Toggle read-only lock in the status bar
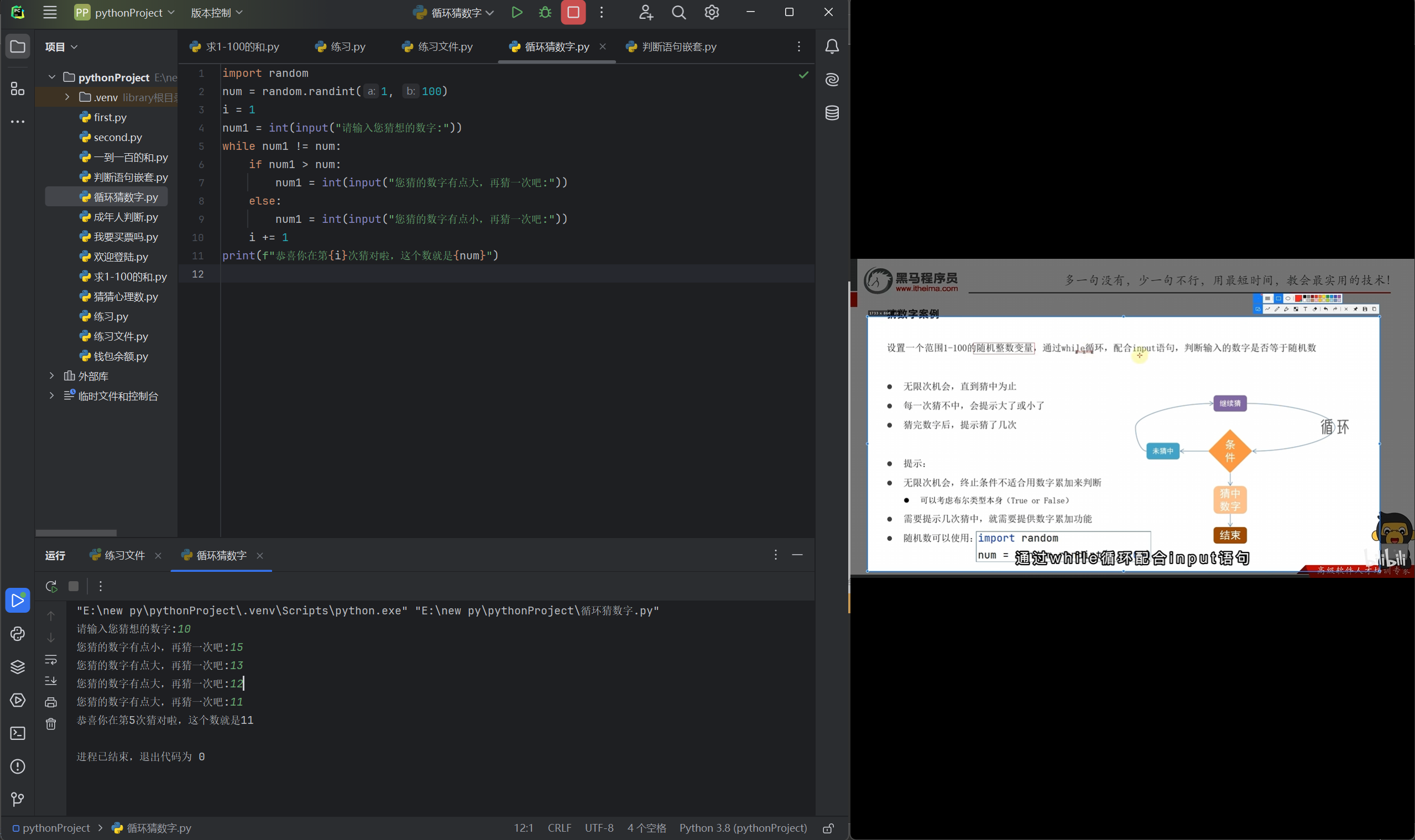Viewport: 1415px width, 840px height. coord(828,828)
